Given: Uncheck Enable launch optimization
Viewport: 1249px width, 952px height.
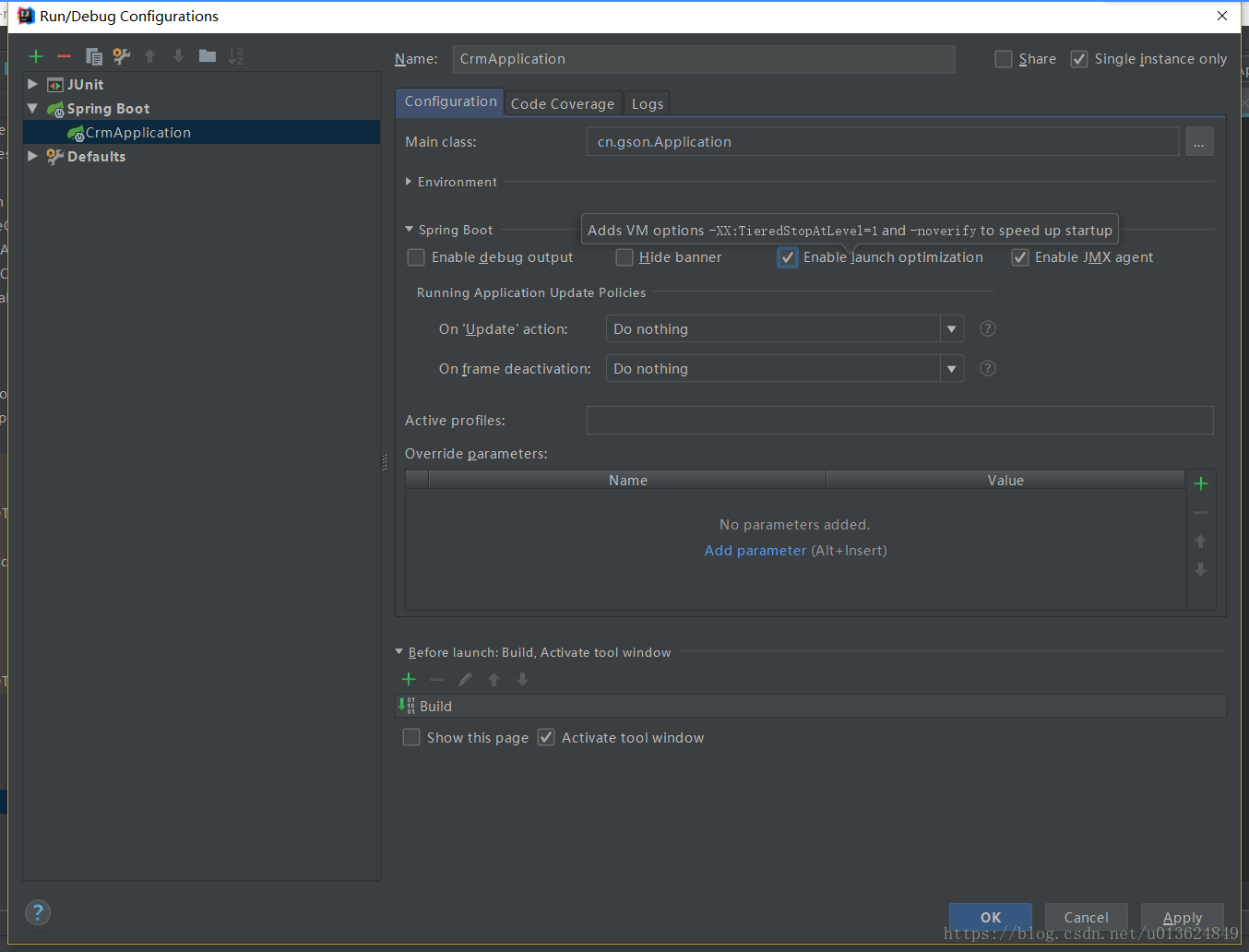Looking at the screenshot, I should 788,257.
